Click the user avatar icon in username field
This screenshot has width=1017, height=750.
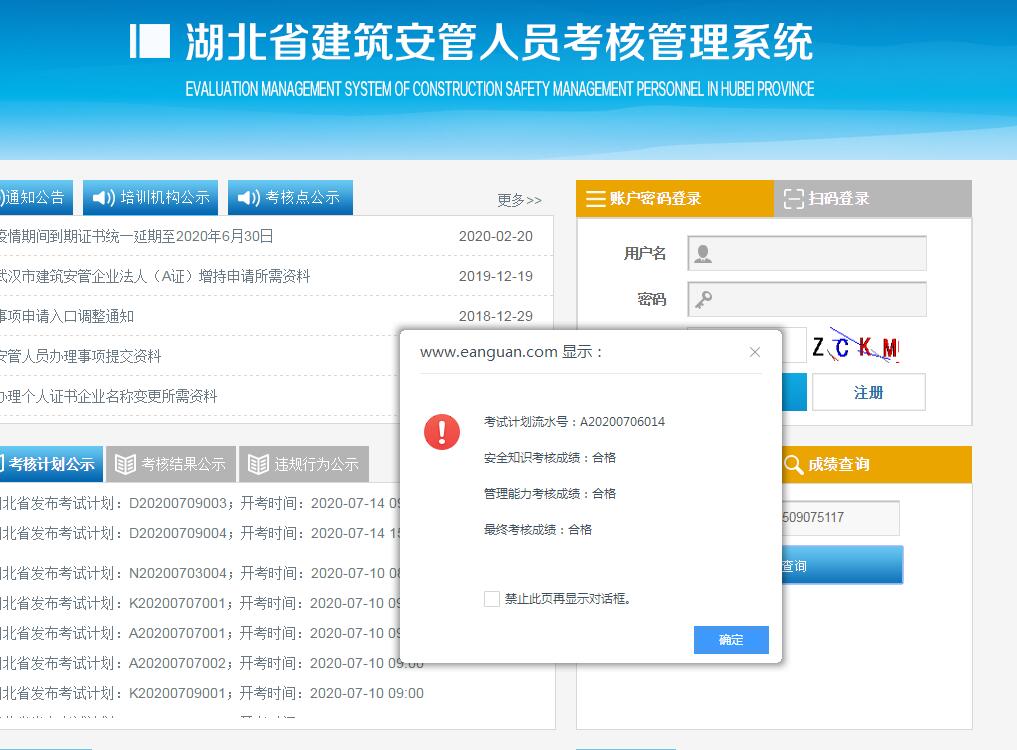[x=703, y=254]
